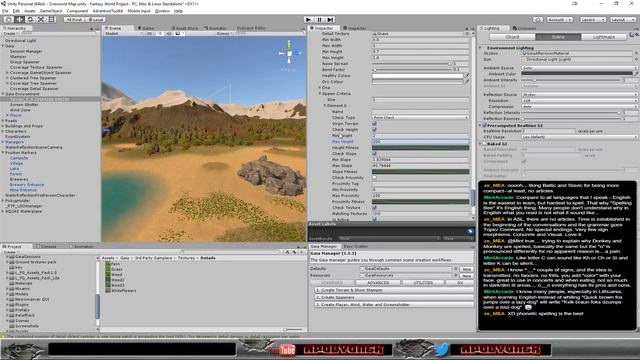
Task: Expand Coverage GameObject Spawner in Hierarchy
Action: point(7,73)
